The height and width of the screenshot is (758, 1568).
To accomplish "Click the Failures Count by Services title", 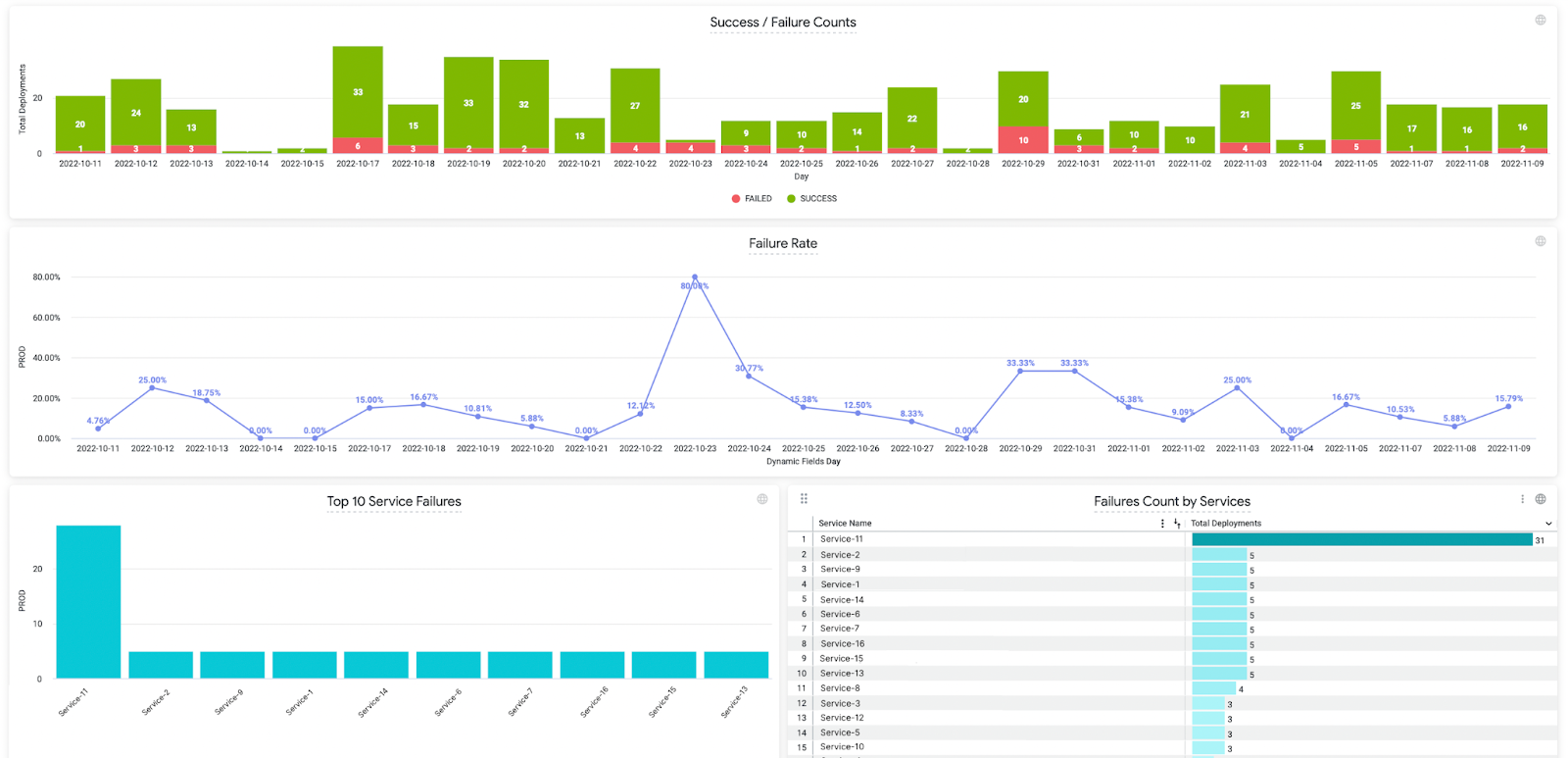I will 1172,501.
